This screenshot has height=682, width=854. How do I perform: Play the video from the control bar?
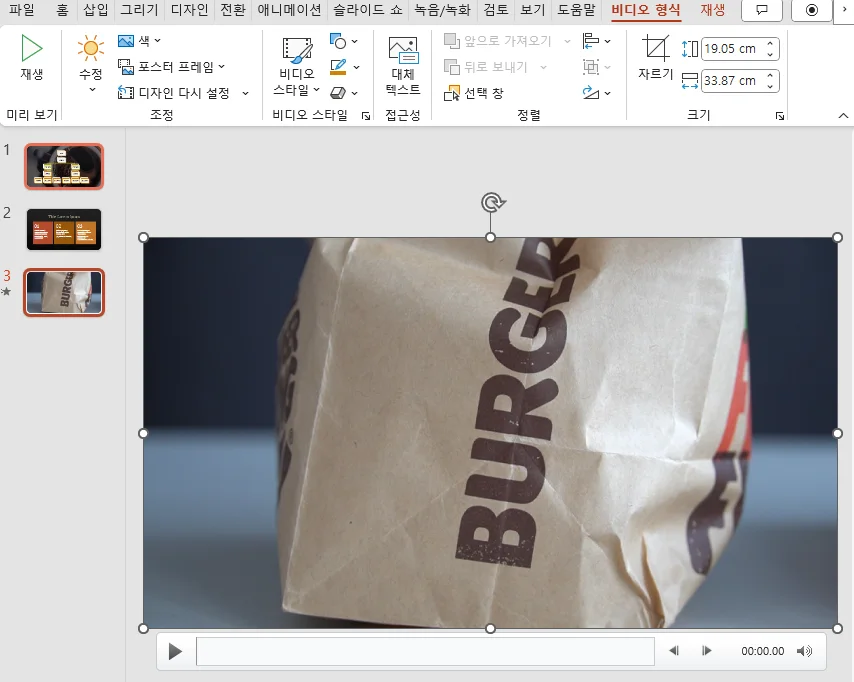pos(175,651)
